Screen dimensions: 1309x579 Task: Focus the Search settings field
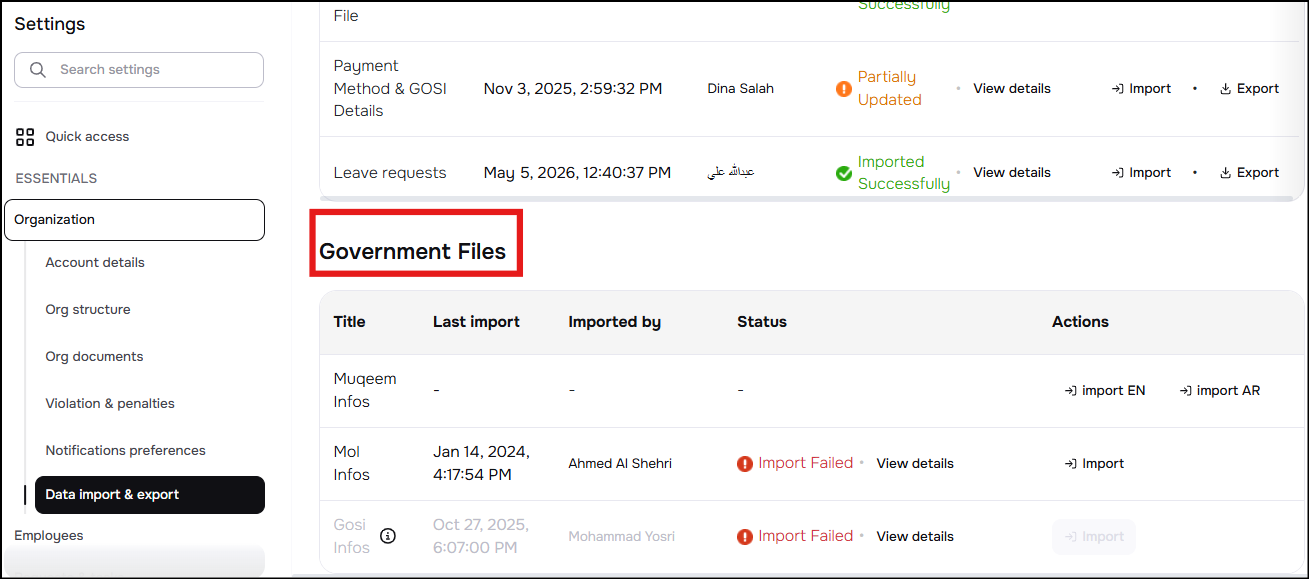tap(139, 70)
